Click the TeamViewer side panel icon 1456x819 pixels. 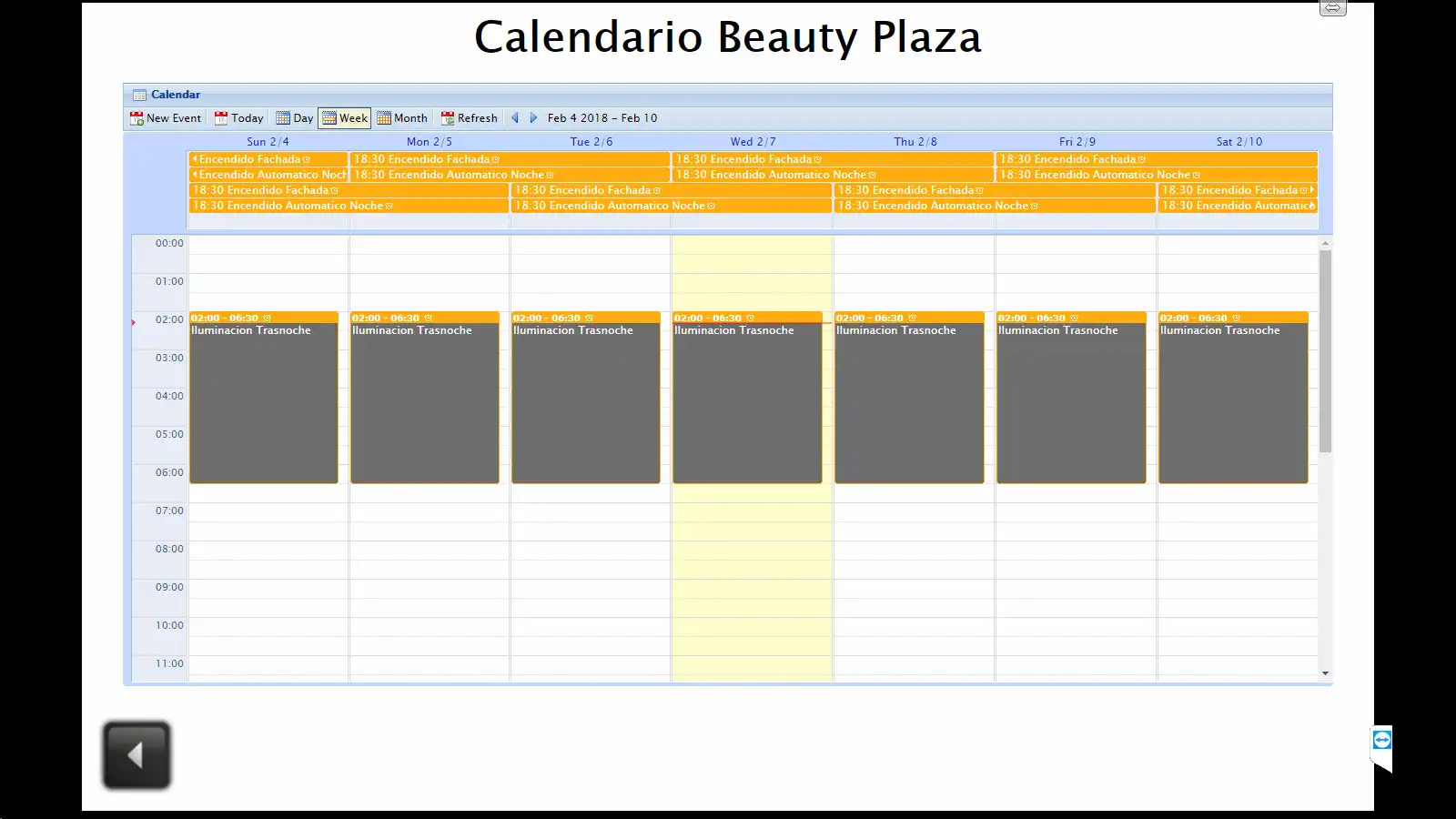pyautogui.click(x=1381, y=740)
